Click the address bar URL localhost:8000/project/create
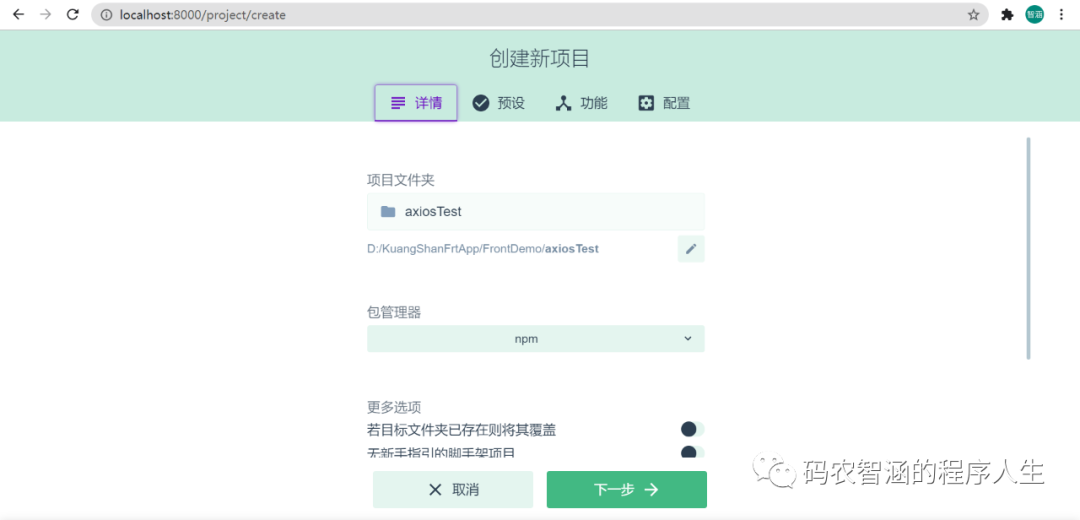The height and width of the screenshot is (520, 1080). pyautogui.click(x=202, y=14)
